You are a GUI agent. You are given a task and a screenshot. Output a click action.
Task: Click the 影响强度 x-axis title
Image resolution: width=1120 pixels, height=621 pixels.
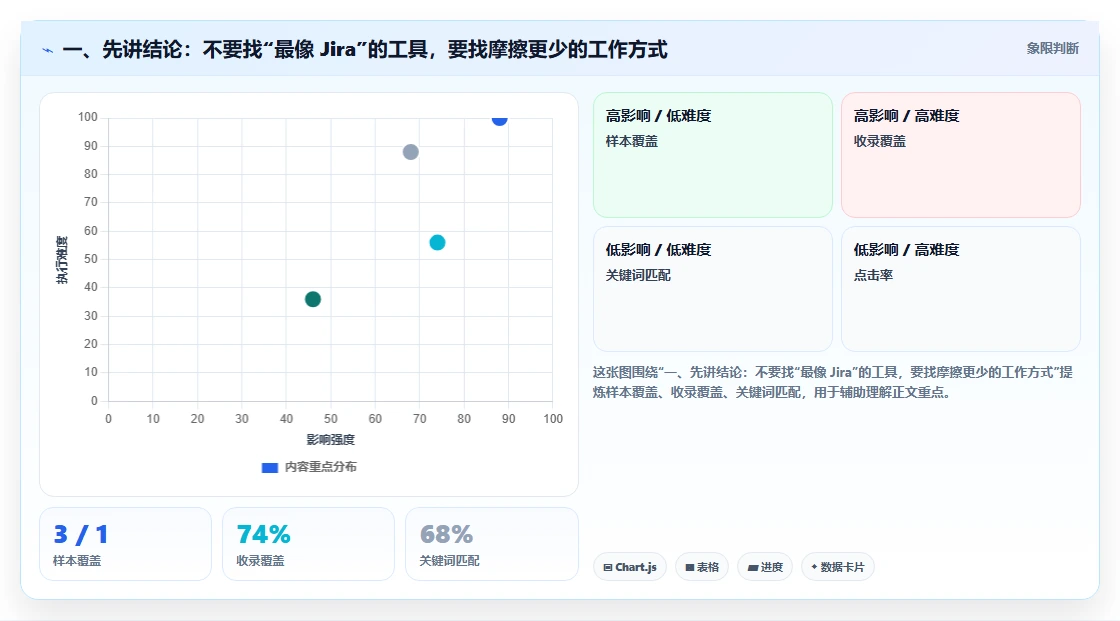(331, 439)
